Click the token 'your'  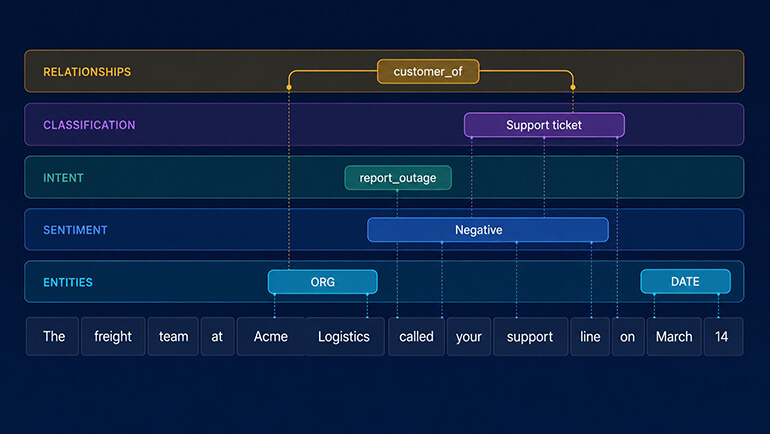pyautogui.click(x=469, y=336)
